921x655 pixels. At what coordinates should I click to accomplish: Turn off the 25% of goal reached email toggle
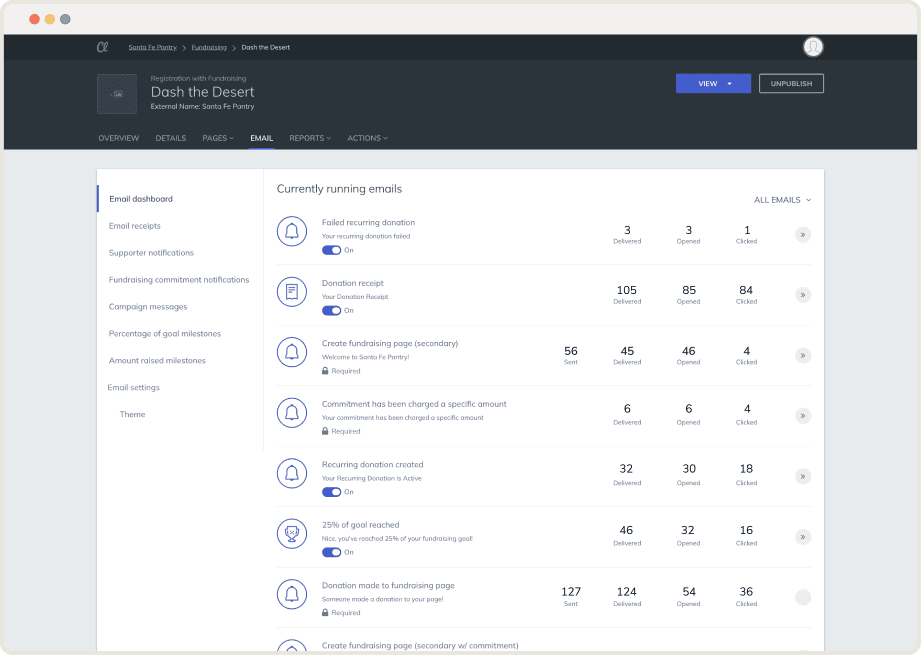pos(331,552)
